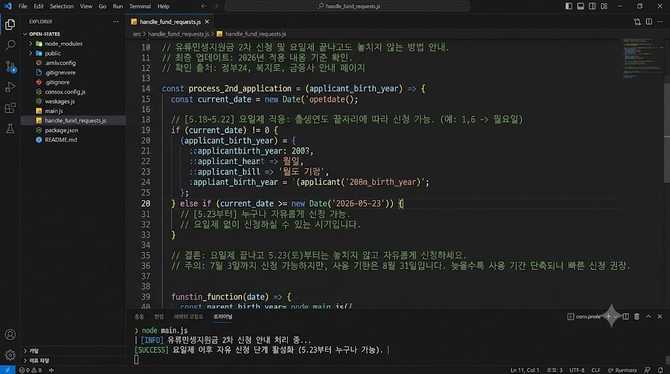Split the editor right

tap(649, 21)
